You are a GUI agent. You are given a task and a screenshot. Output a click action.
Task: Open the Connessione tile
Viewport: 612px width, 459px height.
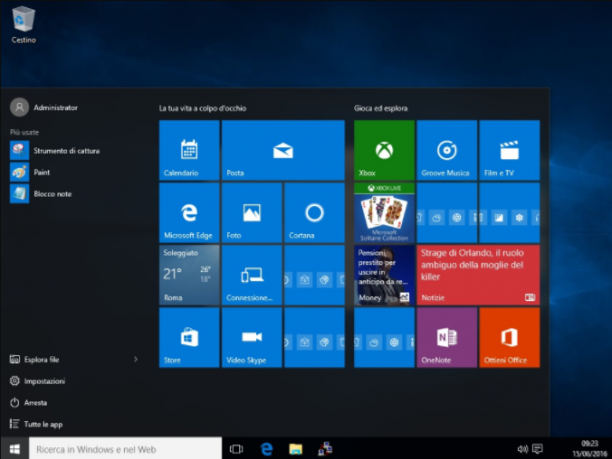coord(252,275)
